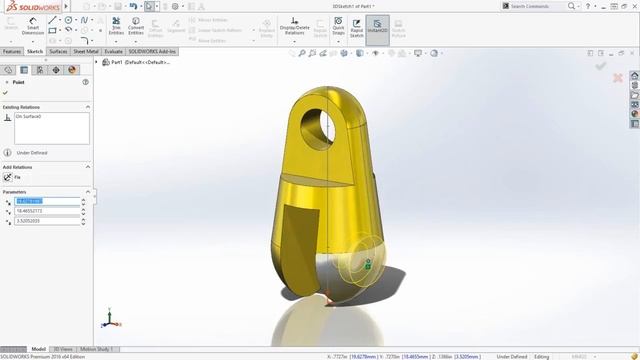Select the Smart Dimension tool

[x=33, y=26]
